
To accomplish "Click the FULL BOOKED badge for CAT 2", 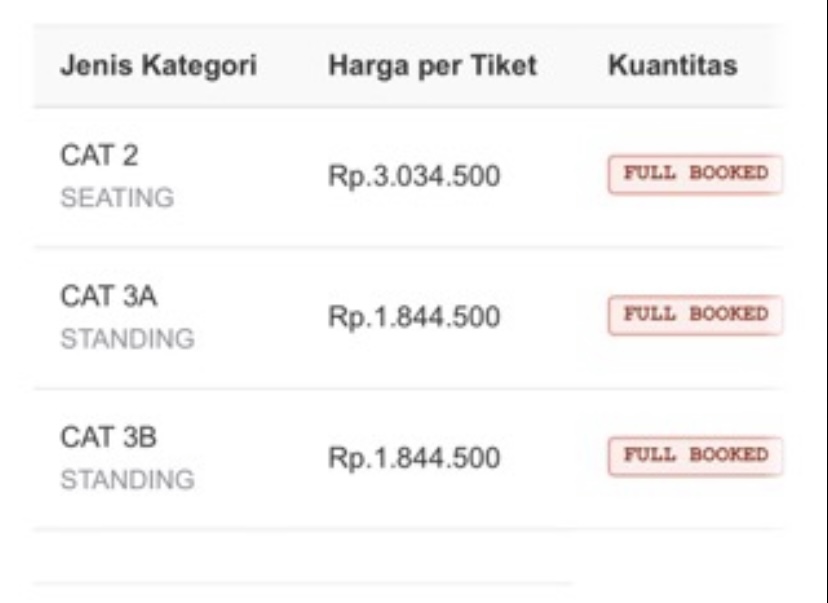I will (694, 174).
